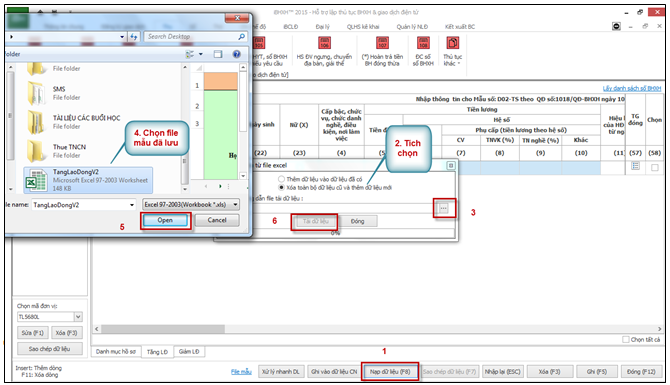Open the File name combo box dropdown

pos(132,205)
